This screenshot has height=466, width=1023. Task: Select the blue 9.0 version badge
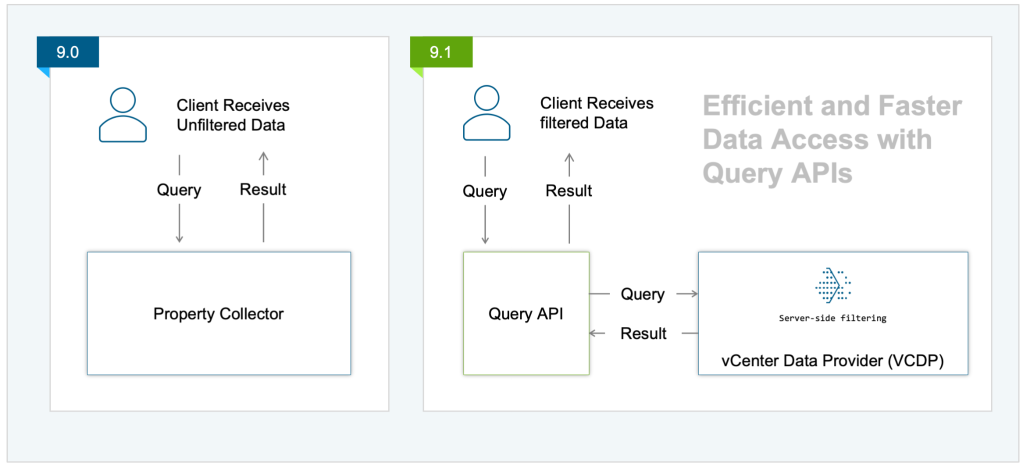(x=68, y=53)
